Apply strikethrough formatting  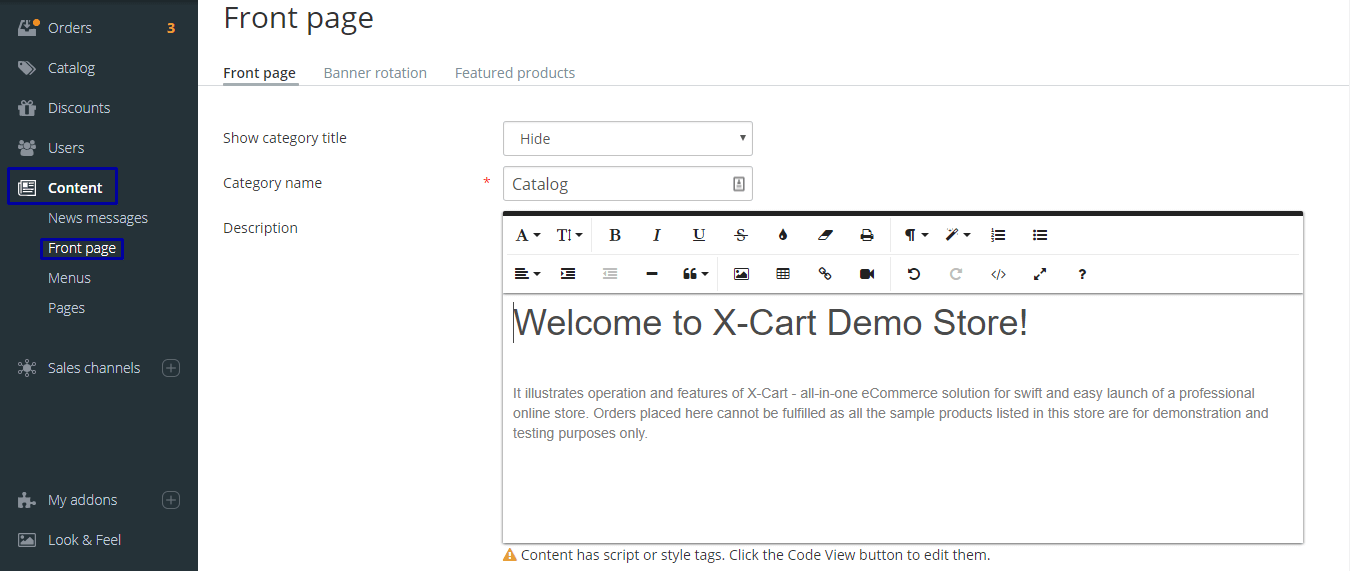pos(741,235)
